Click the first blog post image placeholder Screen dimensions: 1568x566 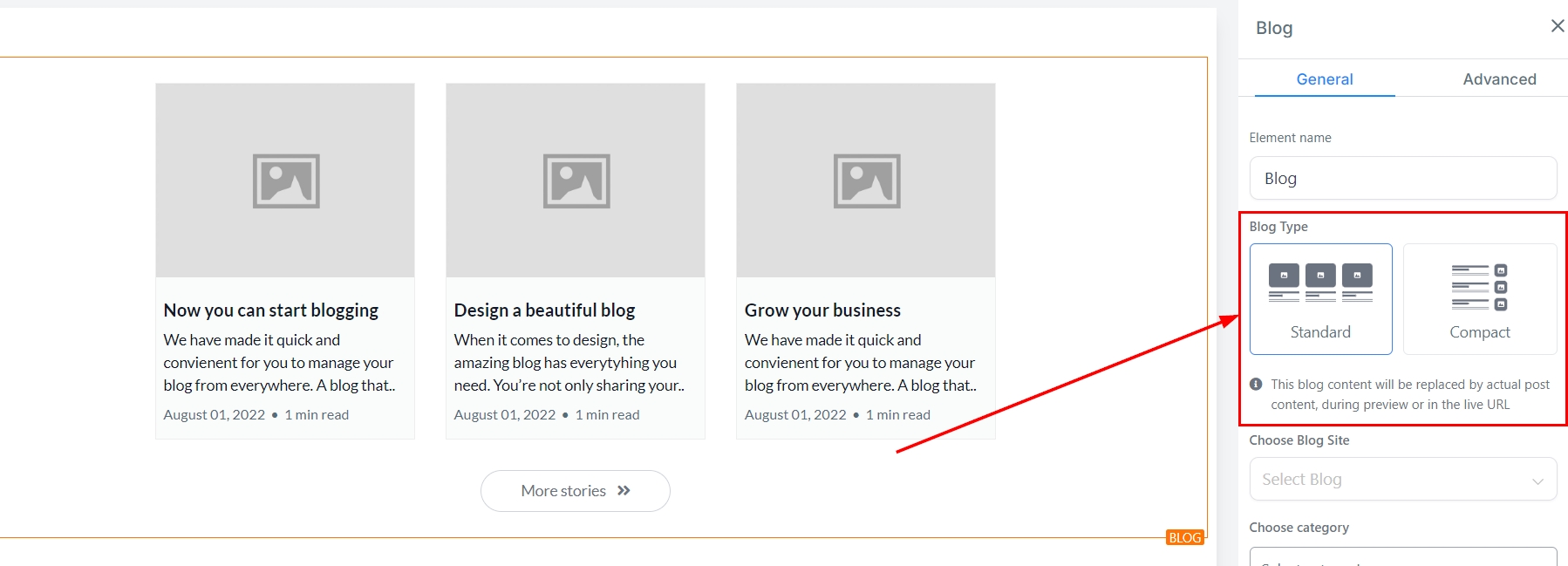(285, 181)
